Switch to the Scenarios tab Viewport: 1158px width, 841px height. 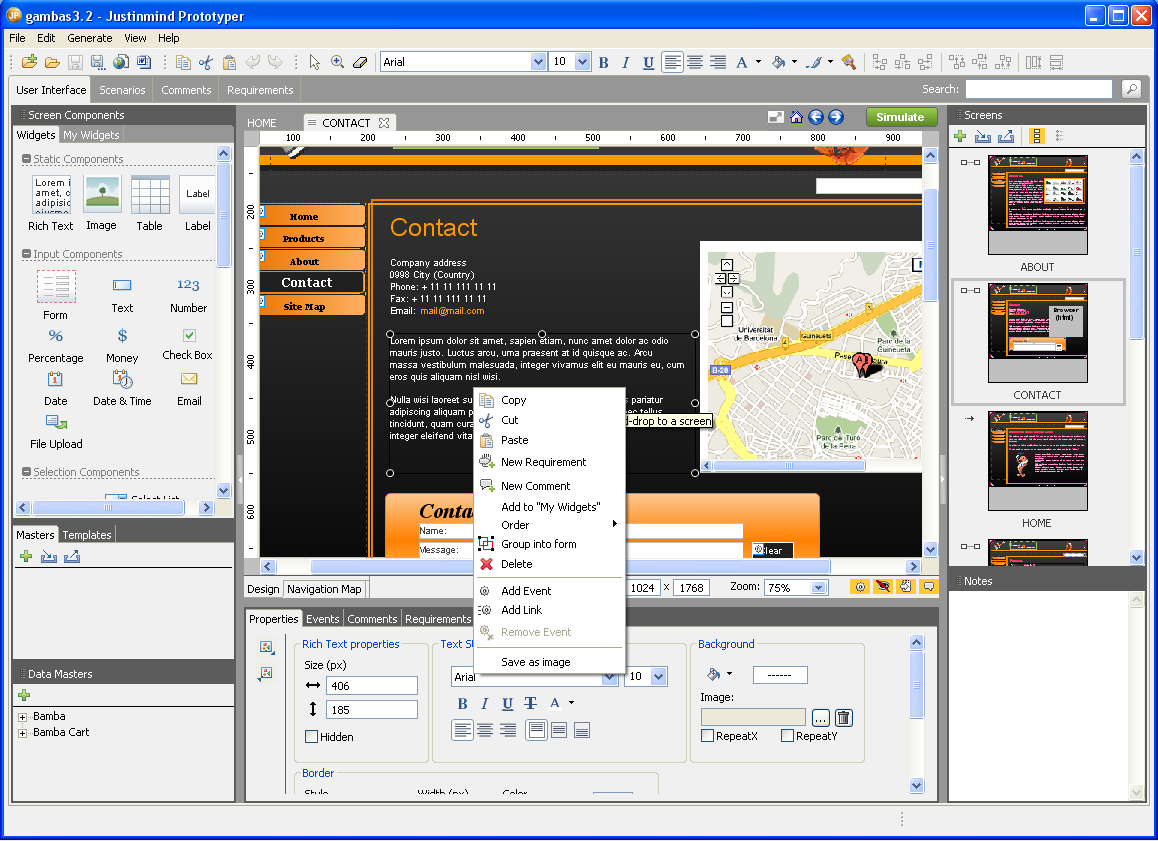coord(122,90)
